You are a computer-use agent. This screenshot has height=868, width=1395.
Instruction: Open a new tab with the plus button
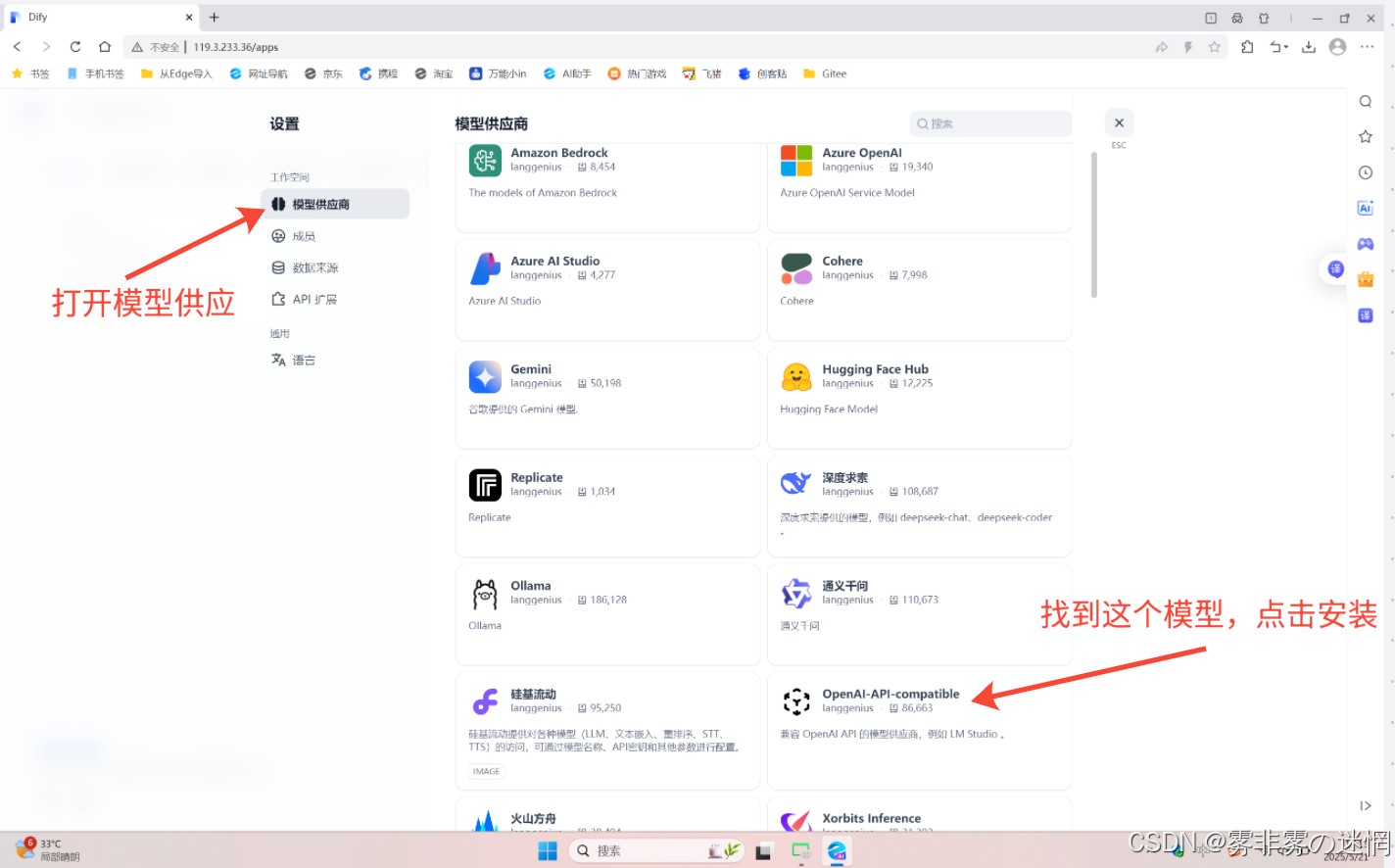click(214, 17)
